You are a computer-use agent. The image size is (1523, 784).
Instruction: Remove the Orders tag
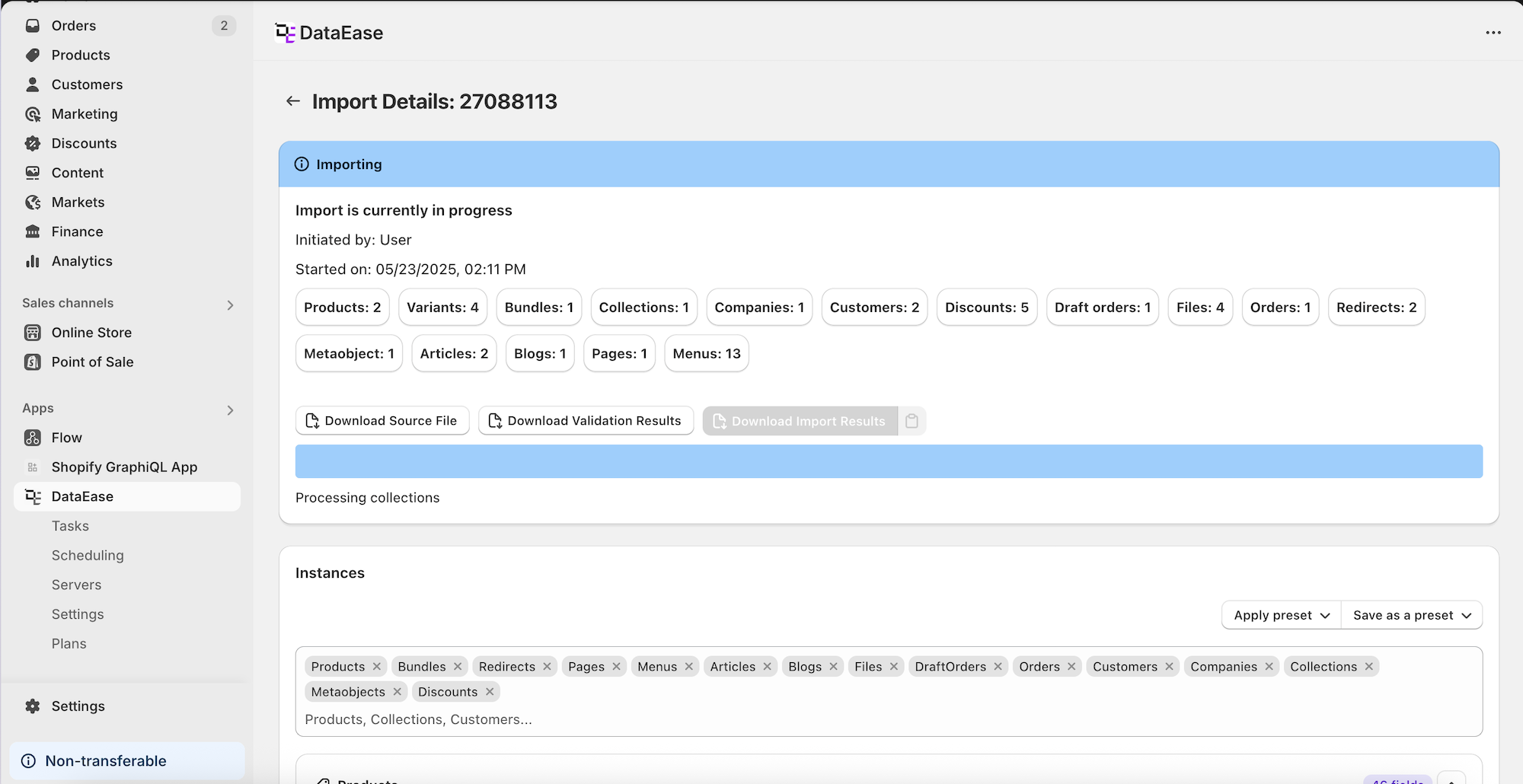coord(1071,667)
